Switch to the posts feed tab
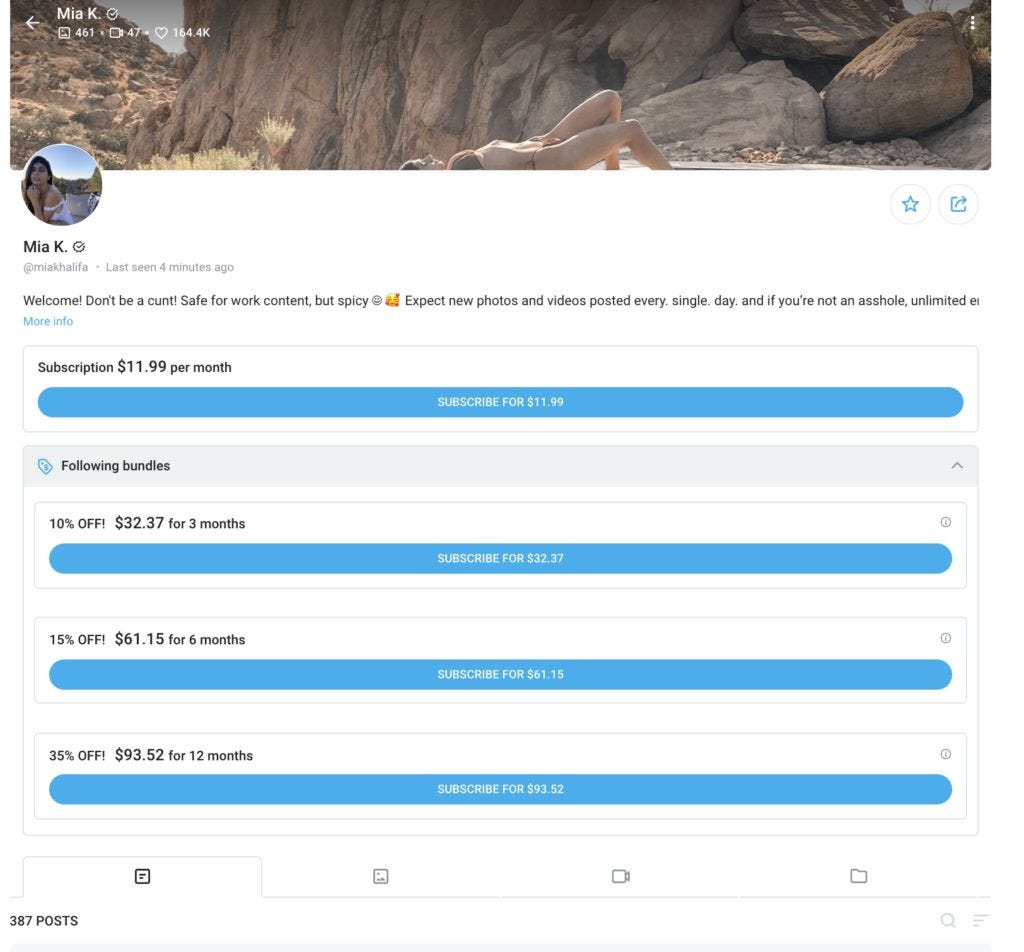The width and height of the screenshot is (1024, 952). pyautogui.click(x=142, y=876)
